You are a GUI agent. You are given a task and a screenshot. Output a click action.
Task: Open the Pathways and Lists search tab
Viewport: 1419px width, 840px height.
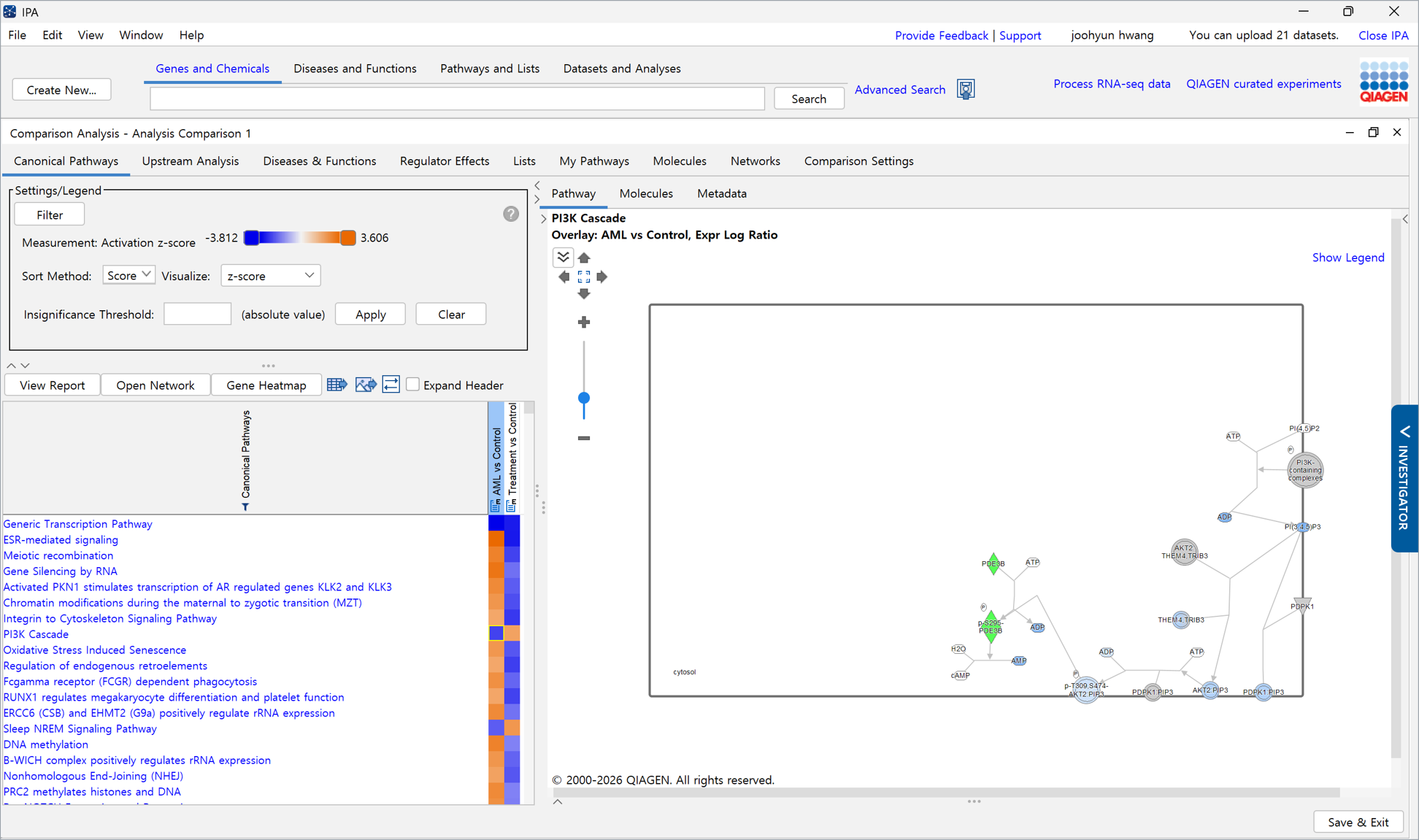[x=490, y=69]
